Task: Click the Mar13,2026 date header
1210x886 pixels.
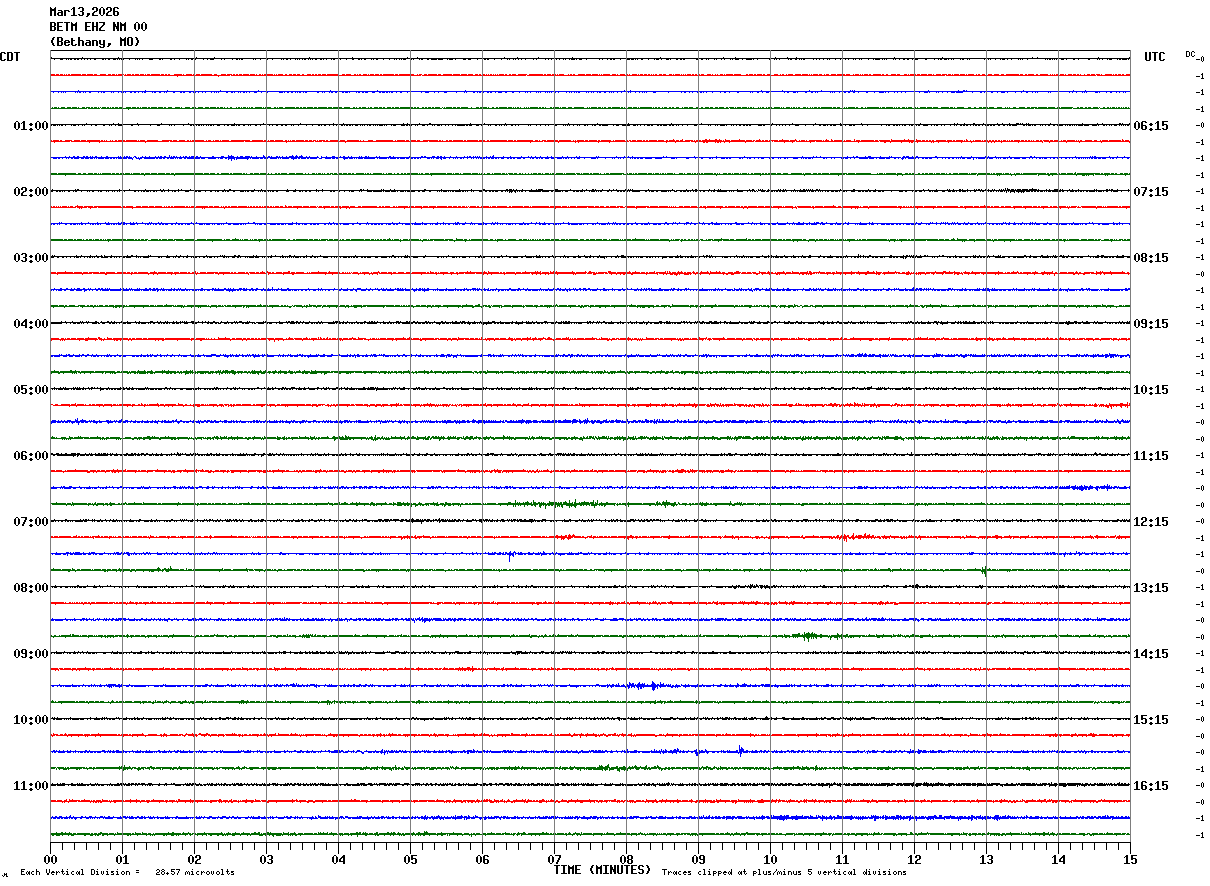Action: [84, 12]
